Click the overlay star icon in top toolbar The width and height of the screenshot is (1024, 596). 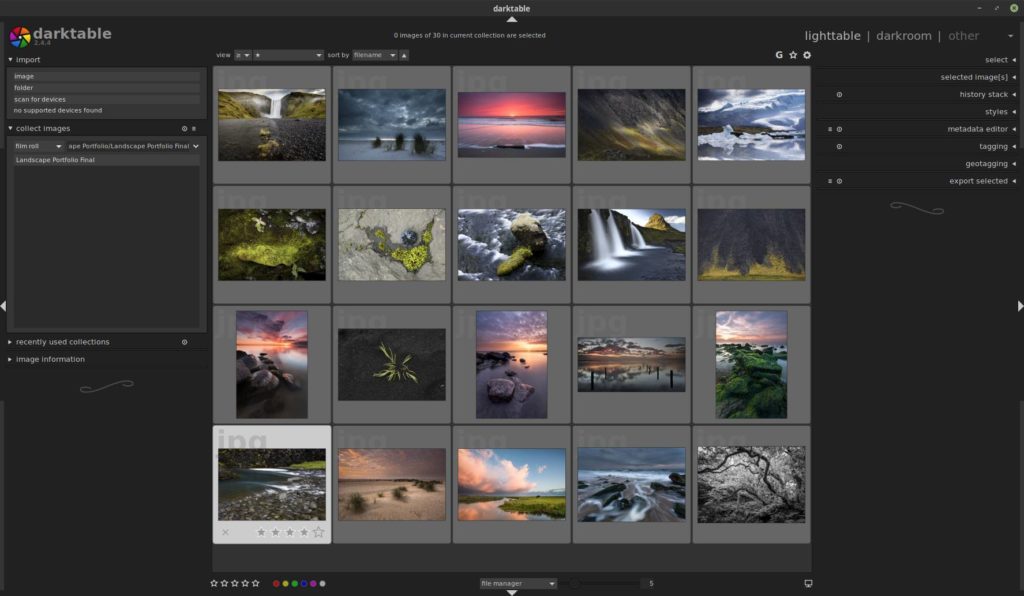(x=793, y=55)
